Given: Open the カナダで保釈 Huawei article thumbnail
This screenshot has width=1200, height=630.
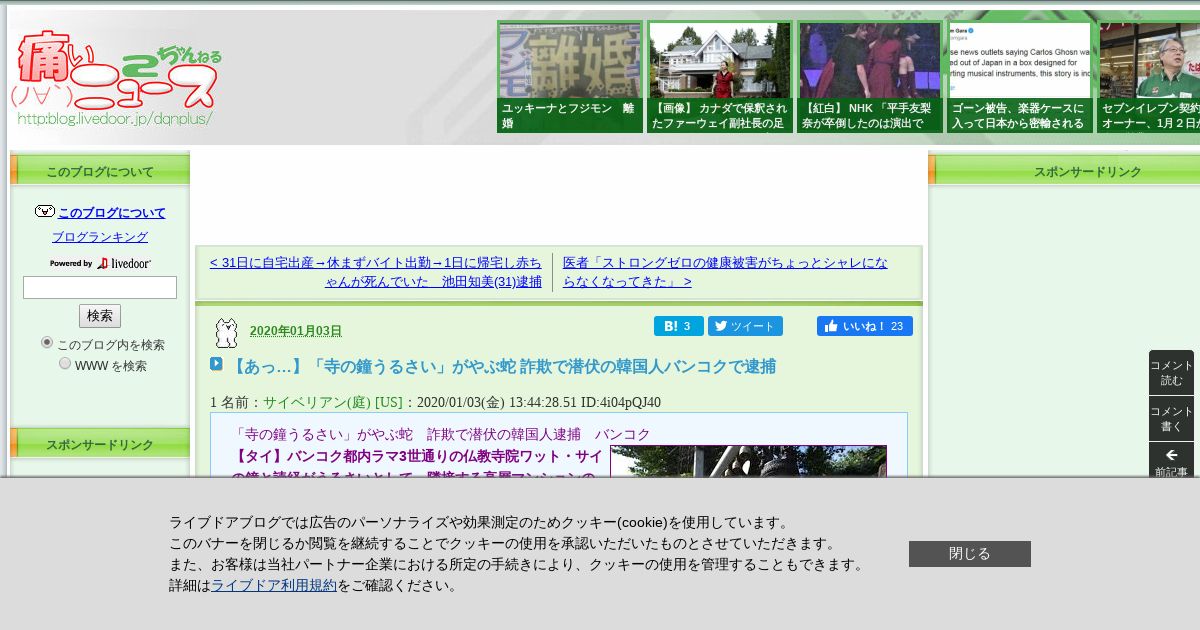Looking at the screenshot, I should (x=720, y=77).
